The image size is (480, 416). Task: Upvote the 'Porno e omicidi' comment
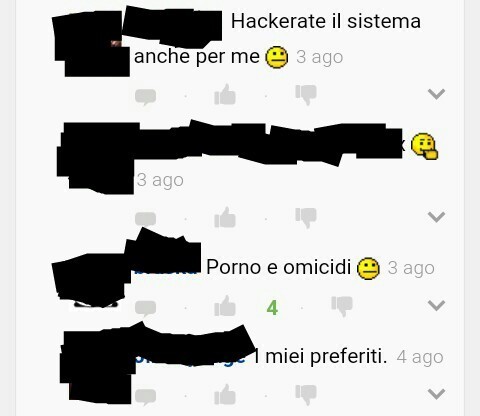[x=225, y=306]
